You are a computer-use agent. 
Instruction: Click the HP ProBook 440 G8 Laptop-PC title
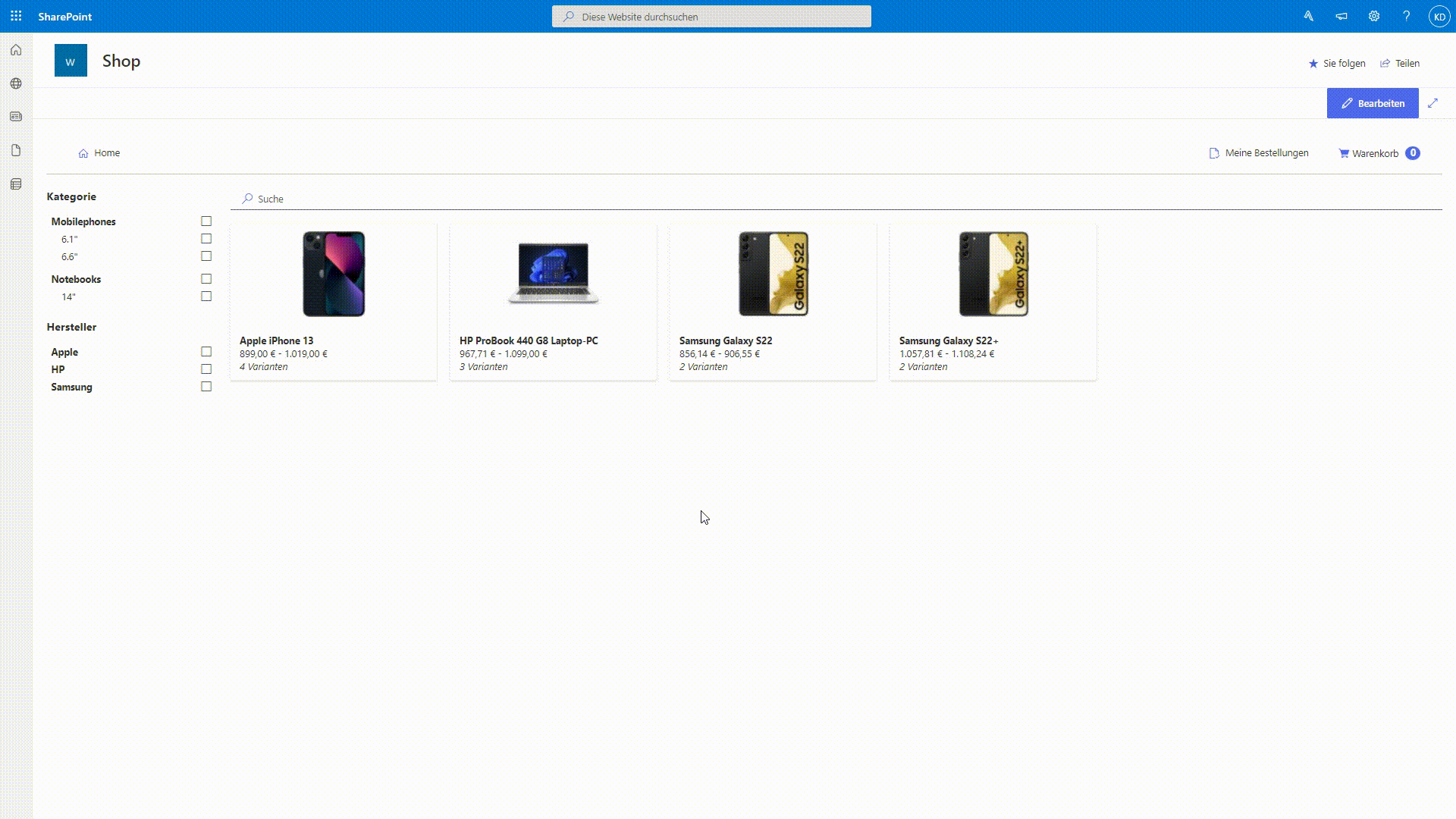click(x=529, y=340)
